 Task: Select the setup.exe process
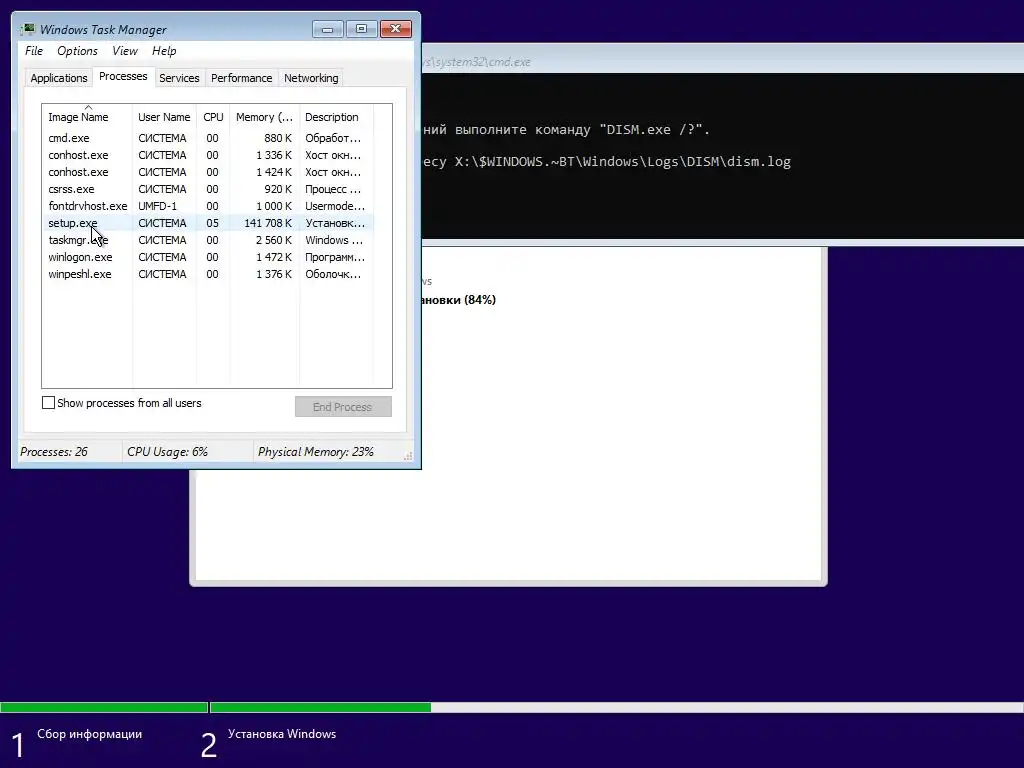click(x=208, y=223)
